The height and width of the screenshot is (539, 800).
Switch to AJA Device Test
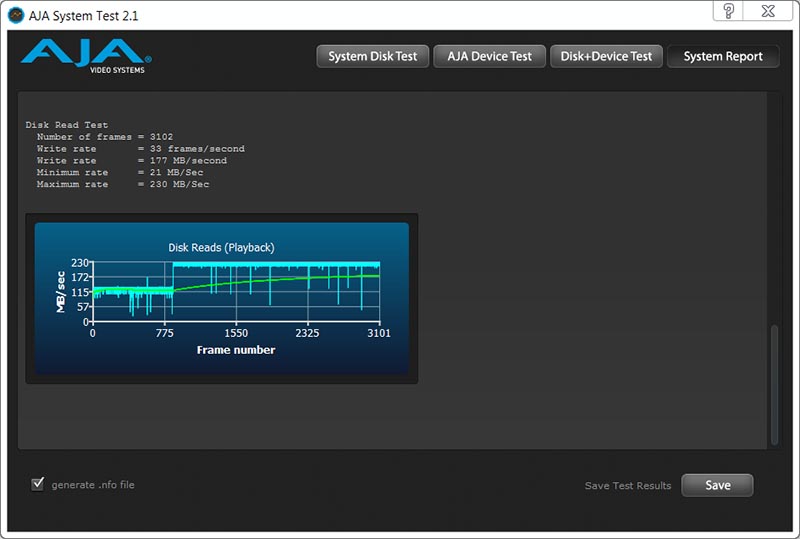(x=489, y=56)
